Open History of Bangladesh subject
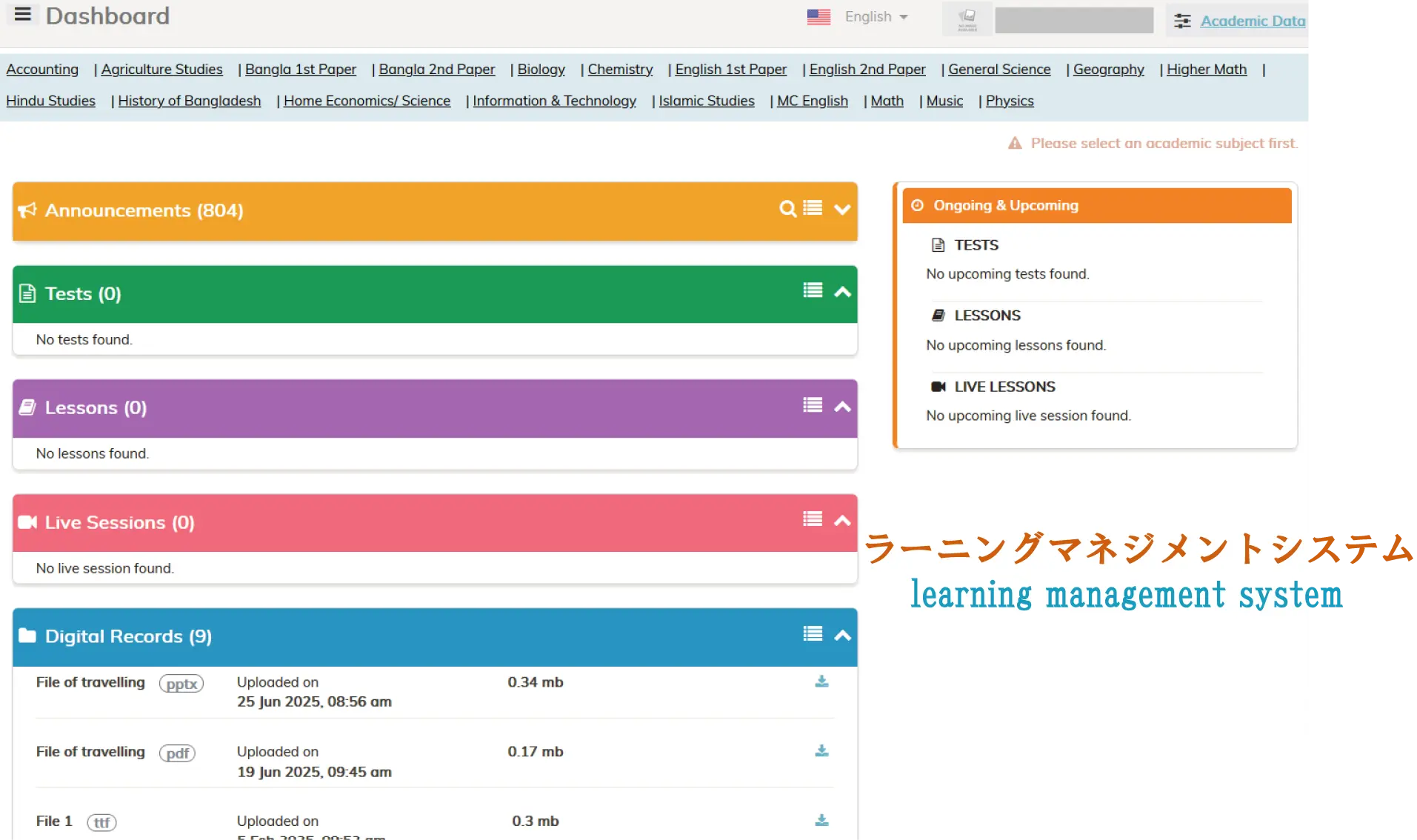 [x=190, y=101]
